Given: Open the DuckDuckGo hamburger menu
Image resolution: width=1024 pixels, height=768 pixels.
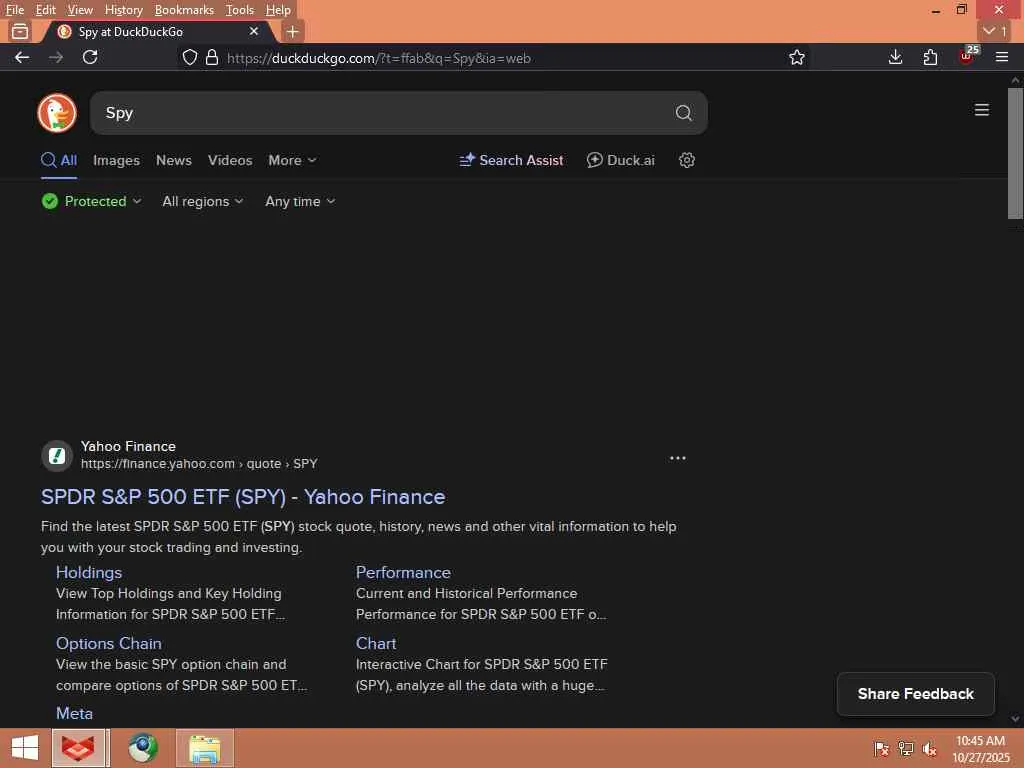Looking at the screenshot, I should (981, 110).
